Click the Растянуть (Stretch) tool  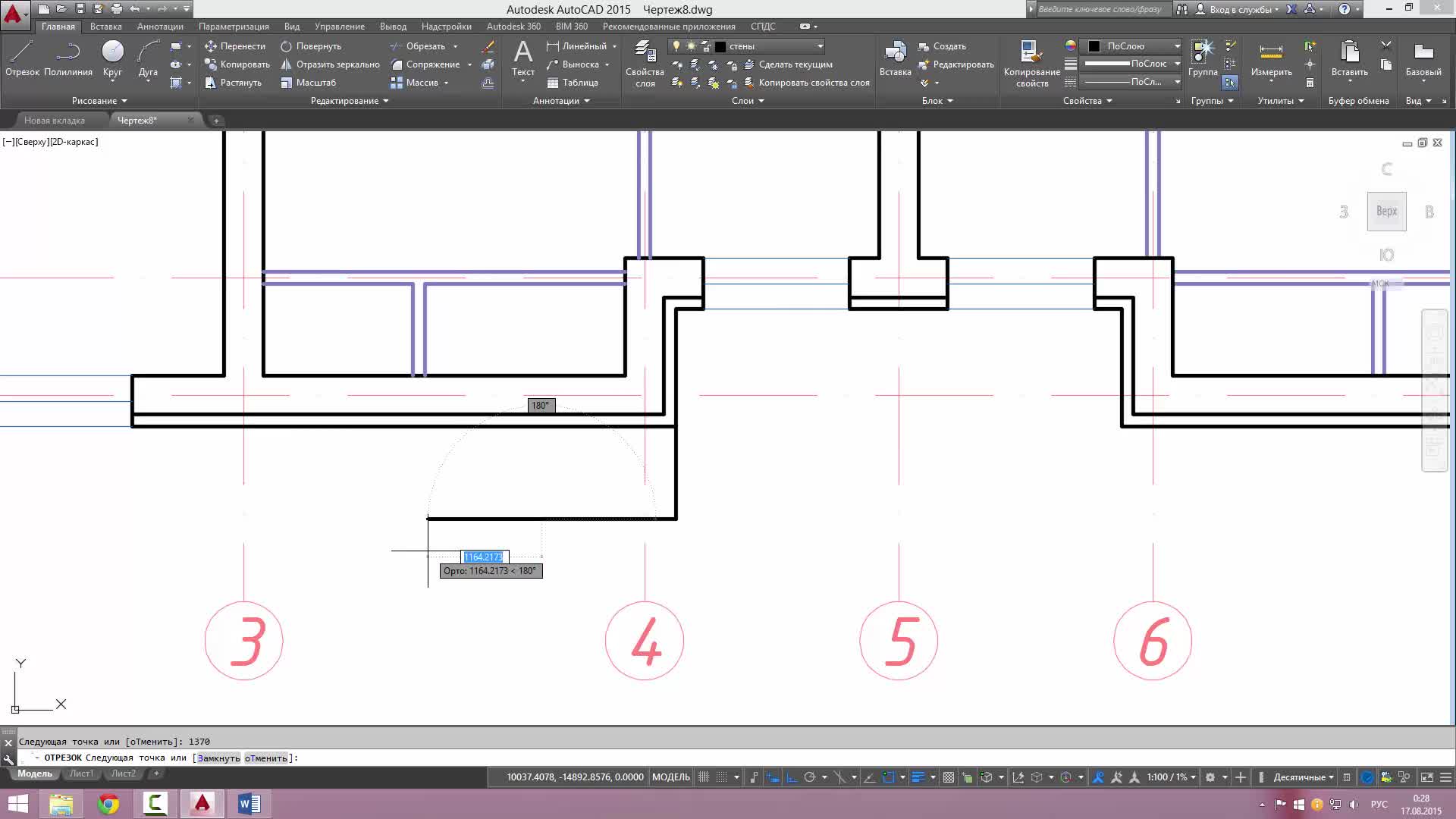[x=233, y=83]
